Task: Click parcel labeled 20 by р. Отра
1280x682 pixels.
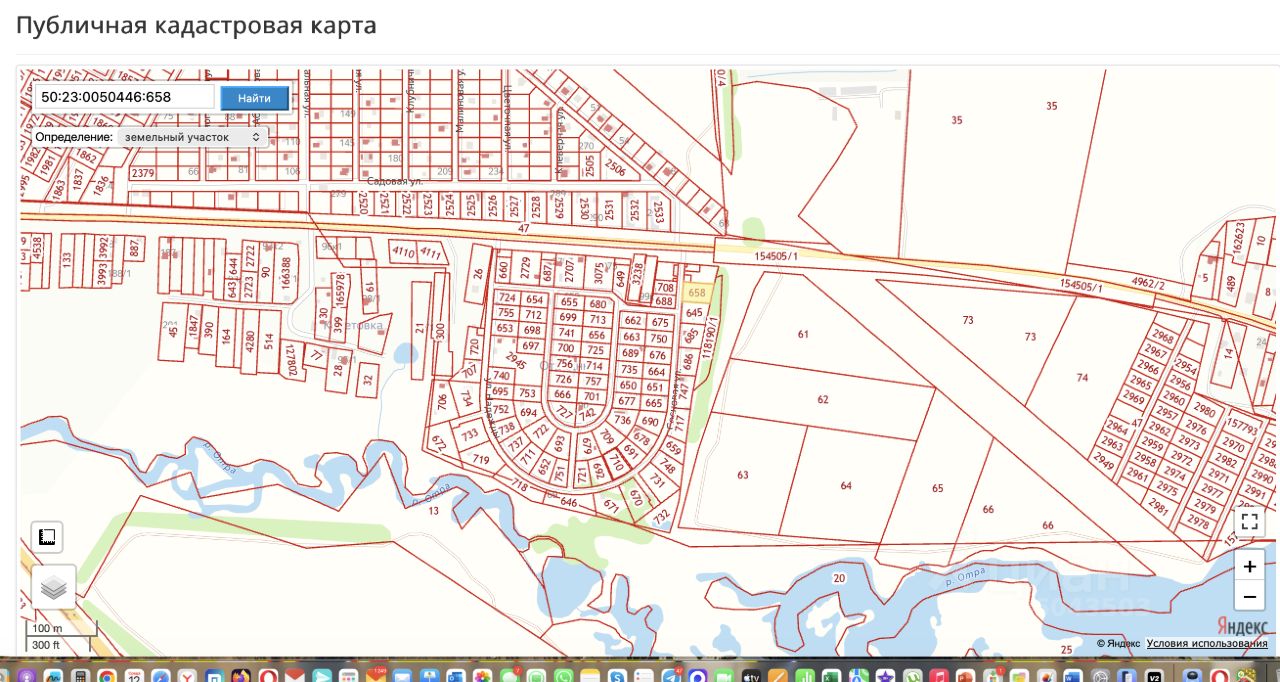Action: coord(838,578)
